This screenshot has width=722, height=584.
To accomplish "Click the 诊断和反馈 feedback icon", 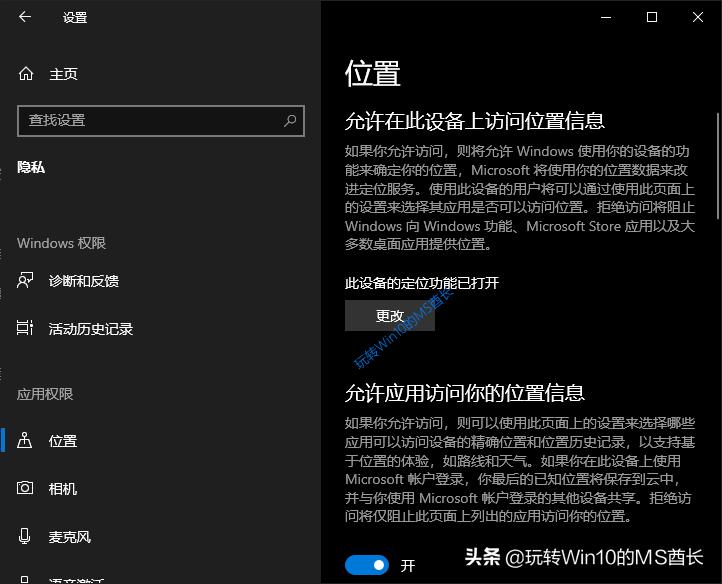I will 25,280.
